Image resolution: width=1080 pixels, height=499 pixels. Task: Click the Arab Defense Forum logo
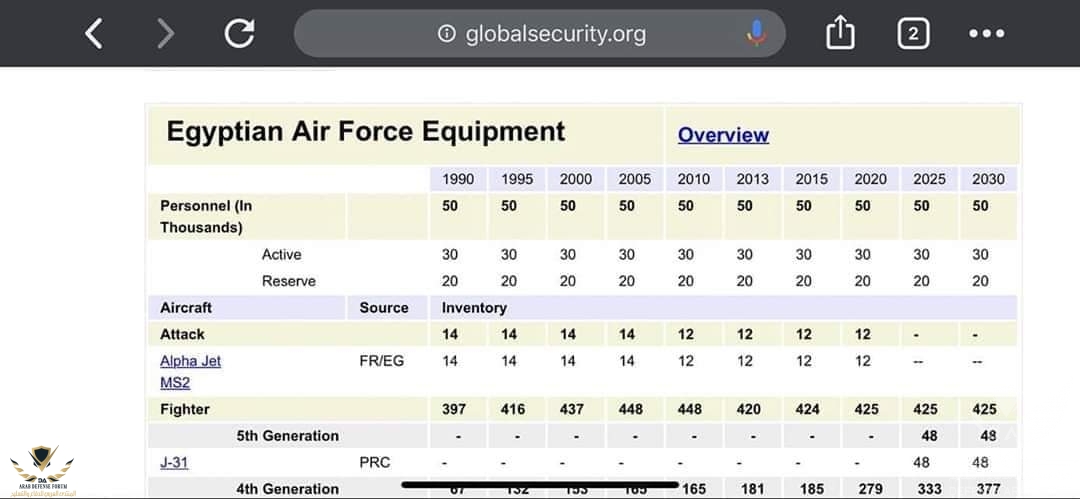coord(42,470)
